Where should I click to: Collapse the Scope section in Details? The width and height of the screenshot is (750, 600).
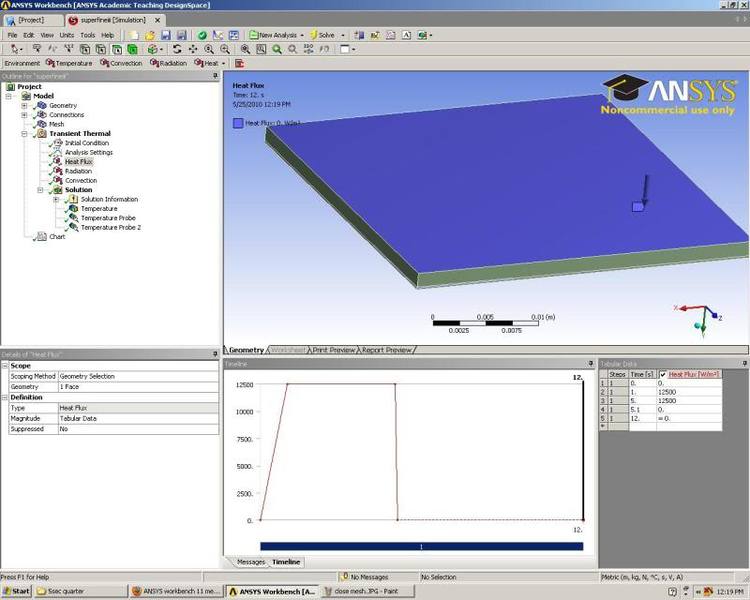[x=5, y=366]
